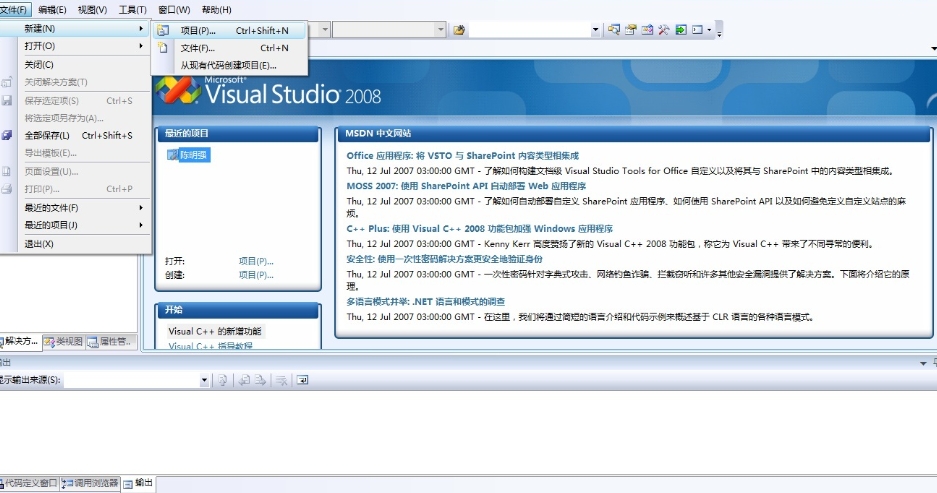The image size is (937, 493).
Task: Click the recent project icon beside 陈明强
Action: point(173,155)
